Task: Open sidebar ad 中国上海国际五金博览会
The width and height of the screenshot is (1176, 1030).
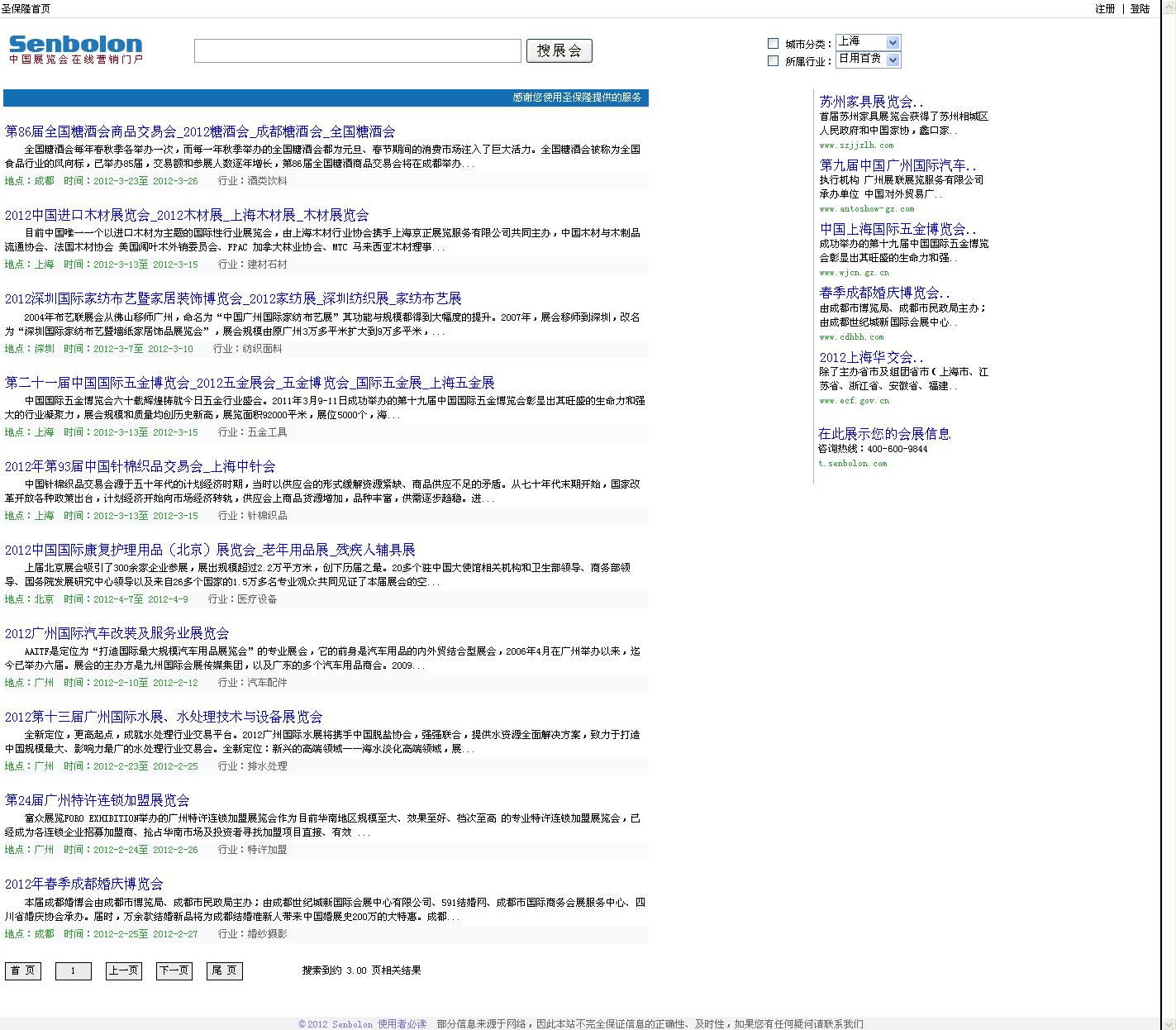Action: tap(898, 229)
